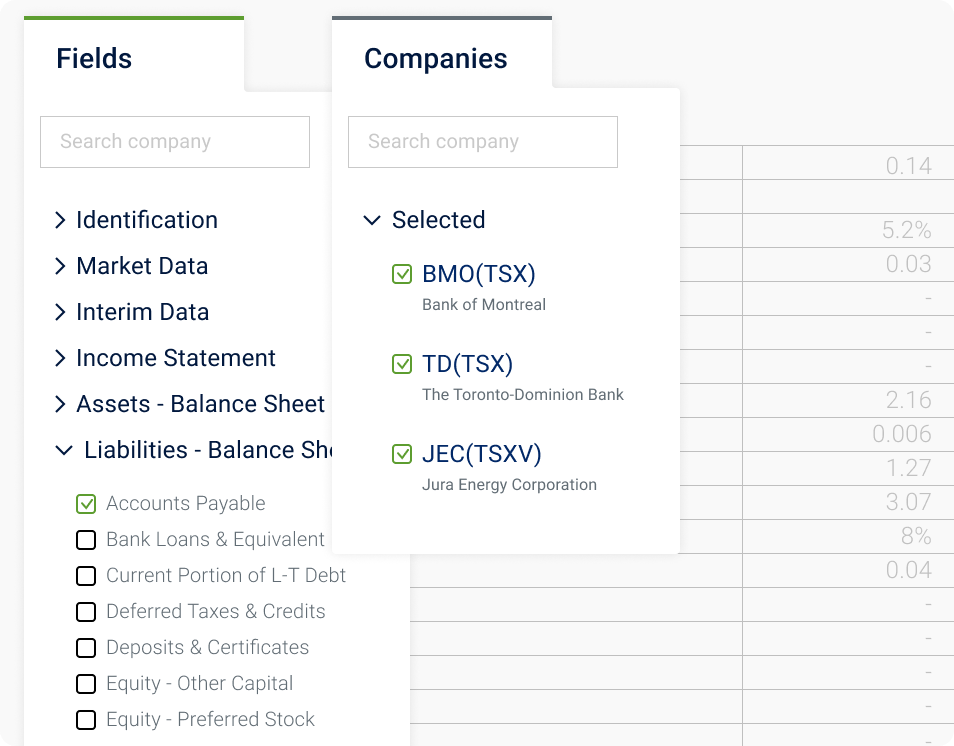Check the Bank Loans & Equivalent box
Viewport: 954px width, 746px height.
tap(86, 540)
